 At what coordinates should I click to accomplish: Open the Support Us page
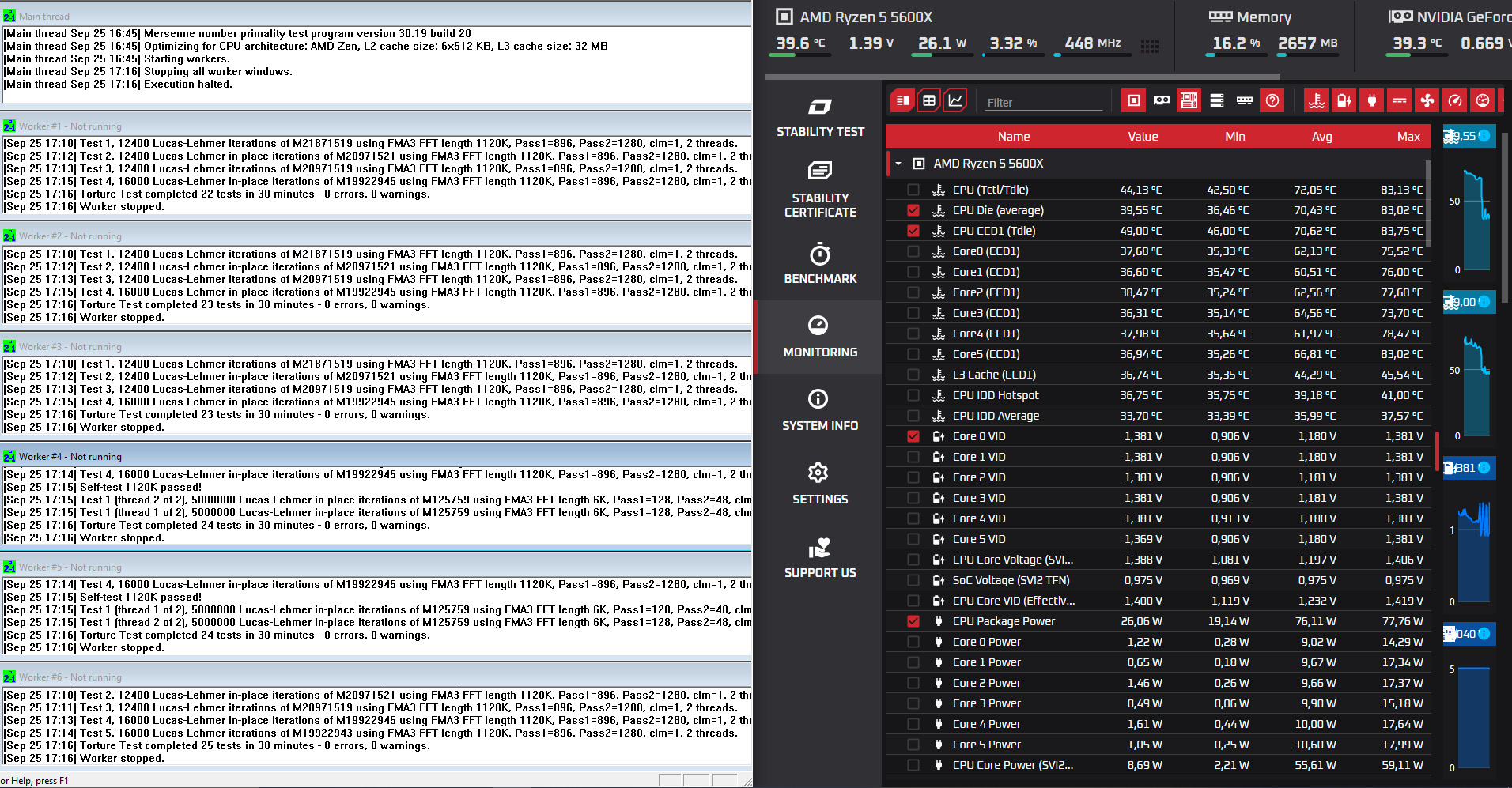(x=820, y=558)
